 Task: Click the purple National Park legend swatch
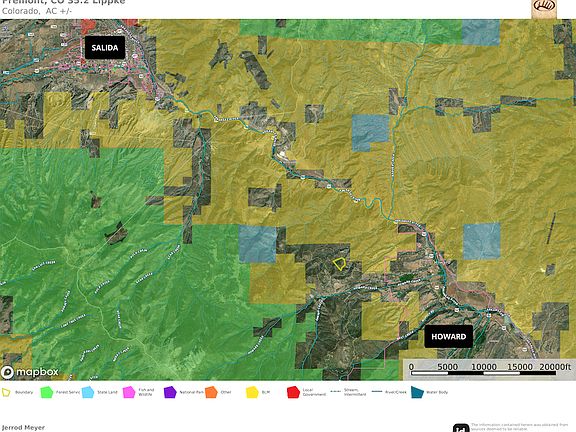point(170,392)
